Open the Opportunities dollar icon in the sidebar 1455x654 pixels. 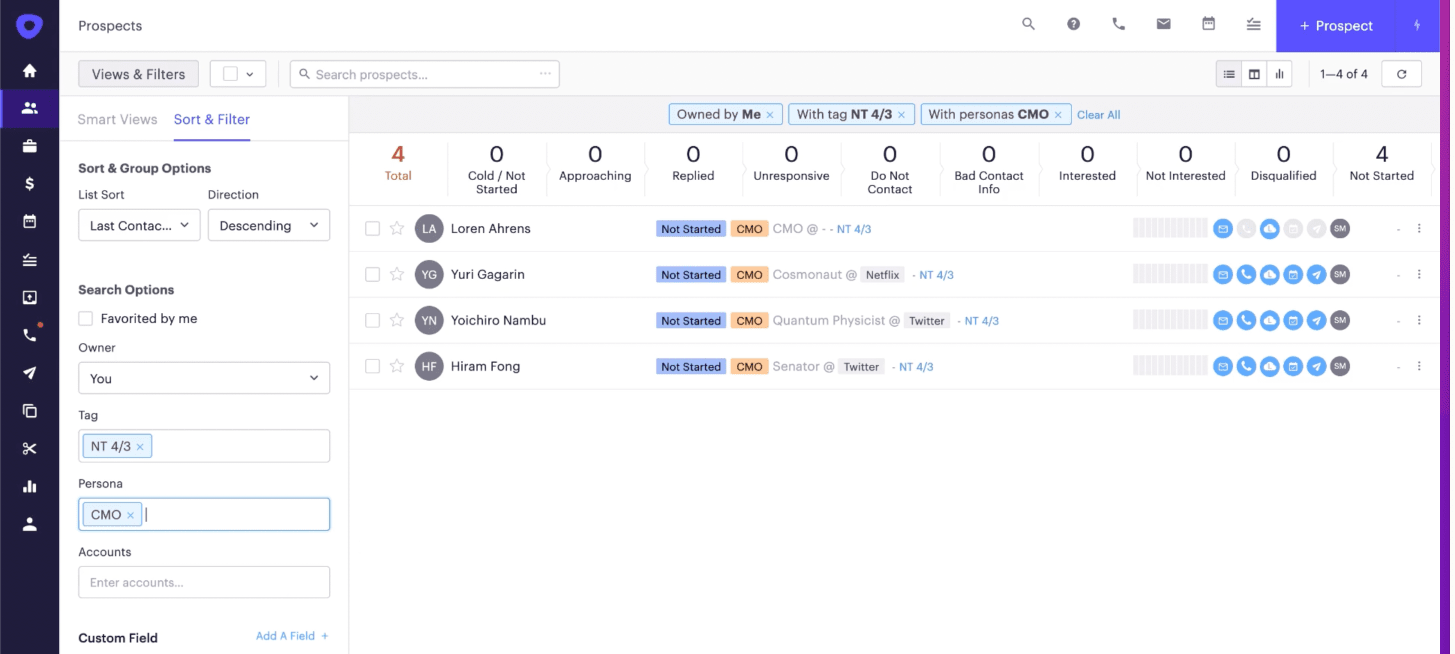tap(30, 182)
